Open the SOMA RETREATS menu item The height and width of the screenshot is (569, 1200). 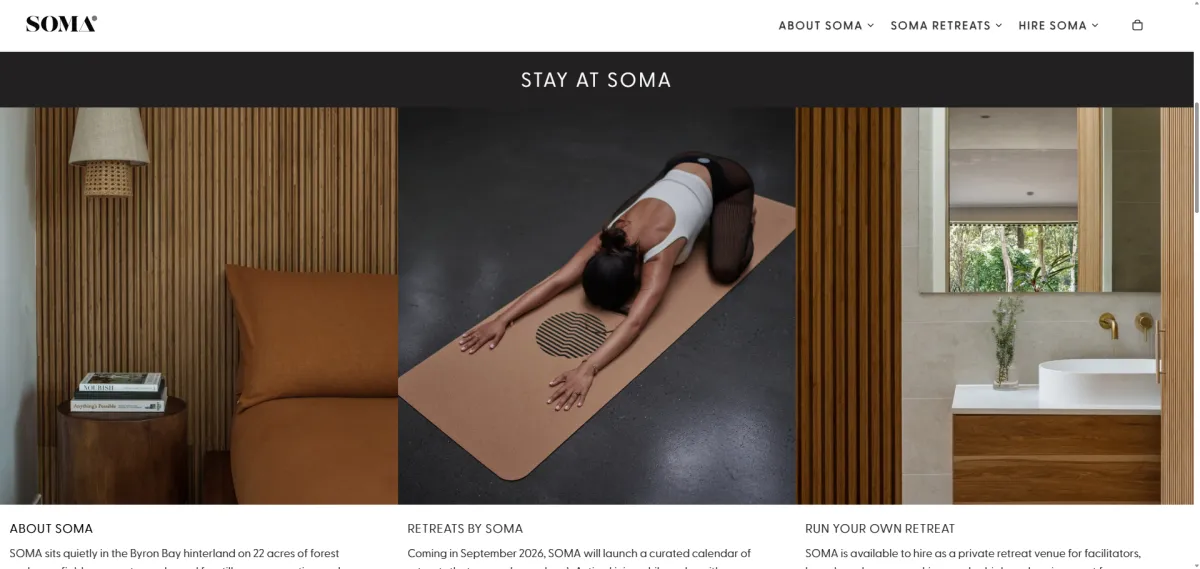[x=940, y=25]
